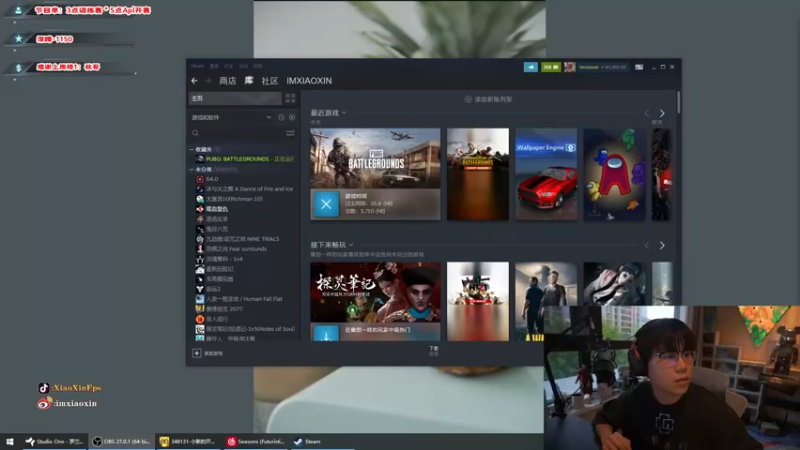Image resolution: width=800 pixels, height=450 pixels.
Task: Click the blue announcements megaphone button
Action: pyautogui.click(x=531, y=67)
